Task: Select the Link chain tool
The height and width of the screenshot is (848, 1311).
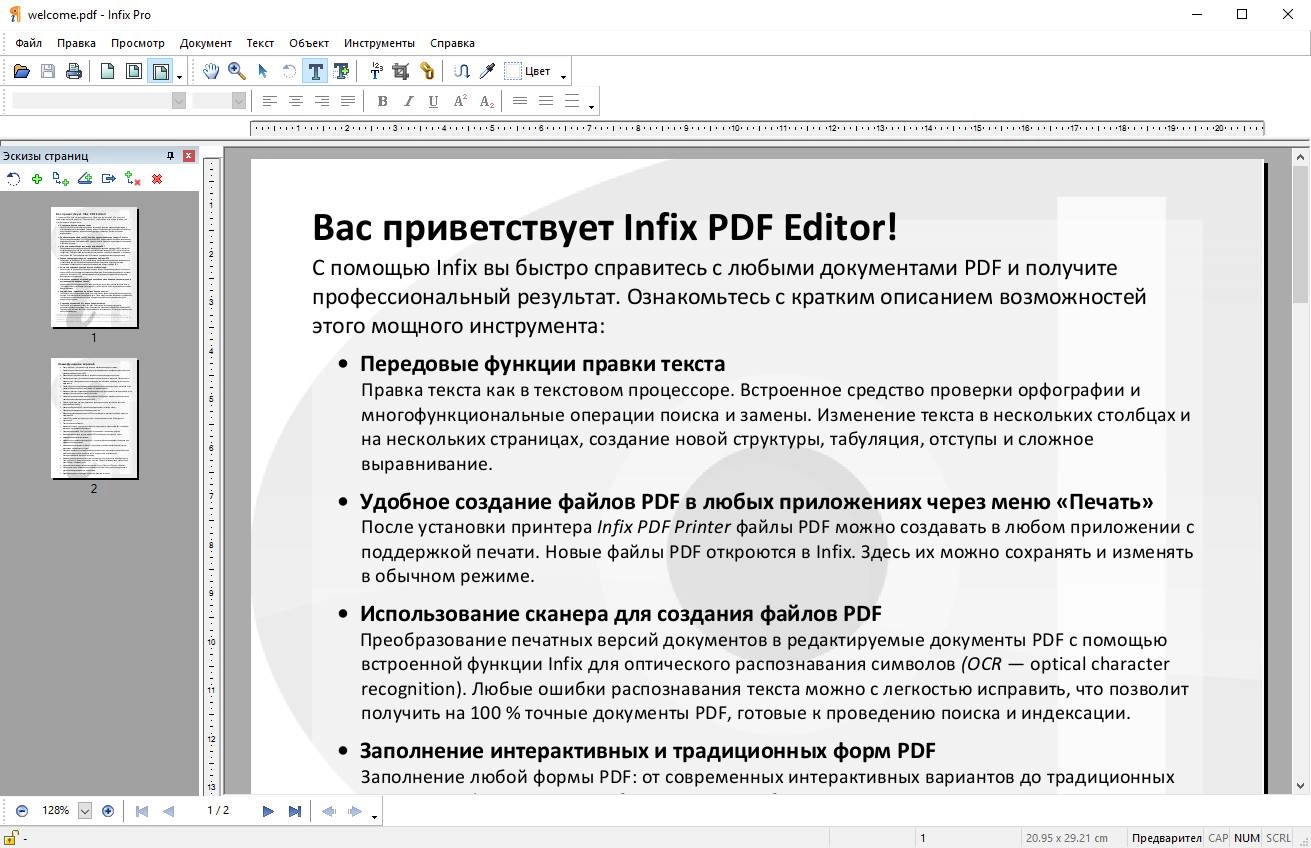Action: [427, 71]
